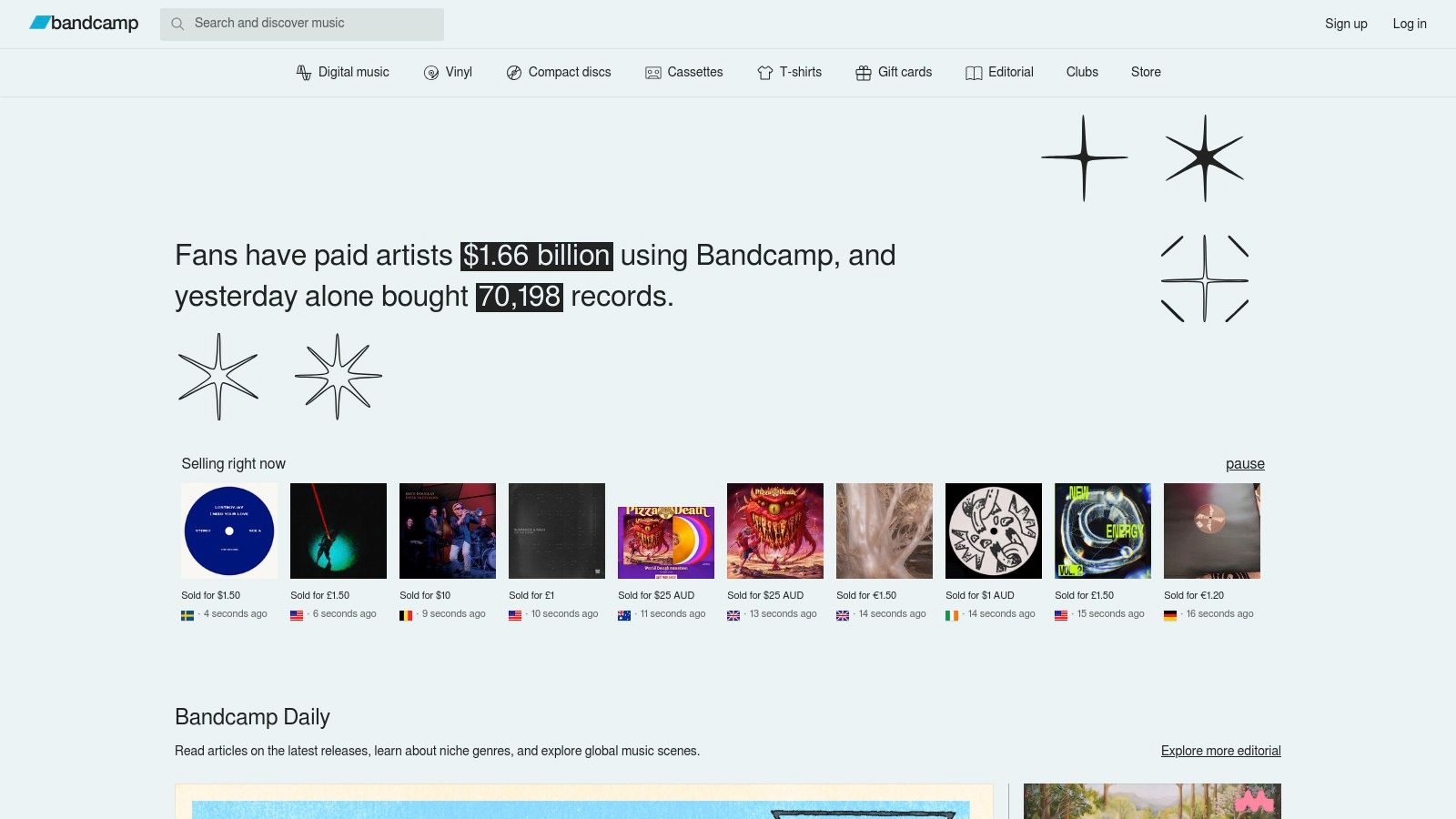Viewport: 1456px width, 819px height.
Task: Click the Log in link
Action: pyautogui.click(x=1410, y=24)
